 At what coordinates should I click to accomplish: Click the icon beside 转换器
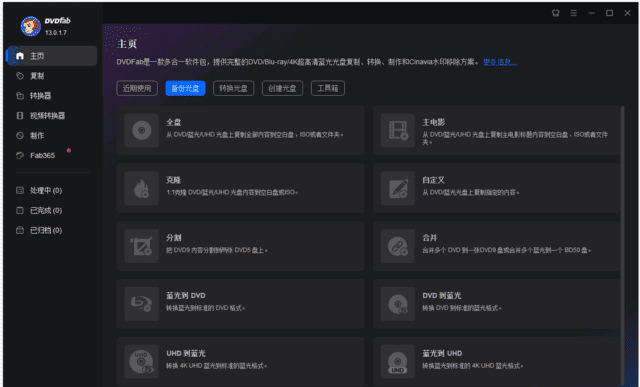pyautogui.click(x=20, y=96)
